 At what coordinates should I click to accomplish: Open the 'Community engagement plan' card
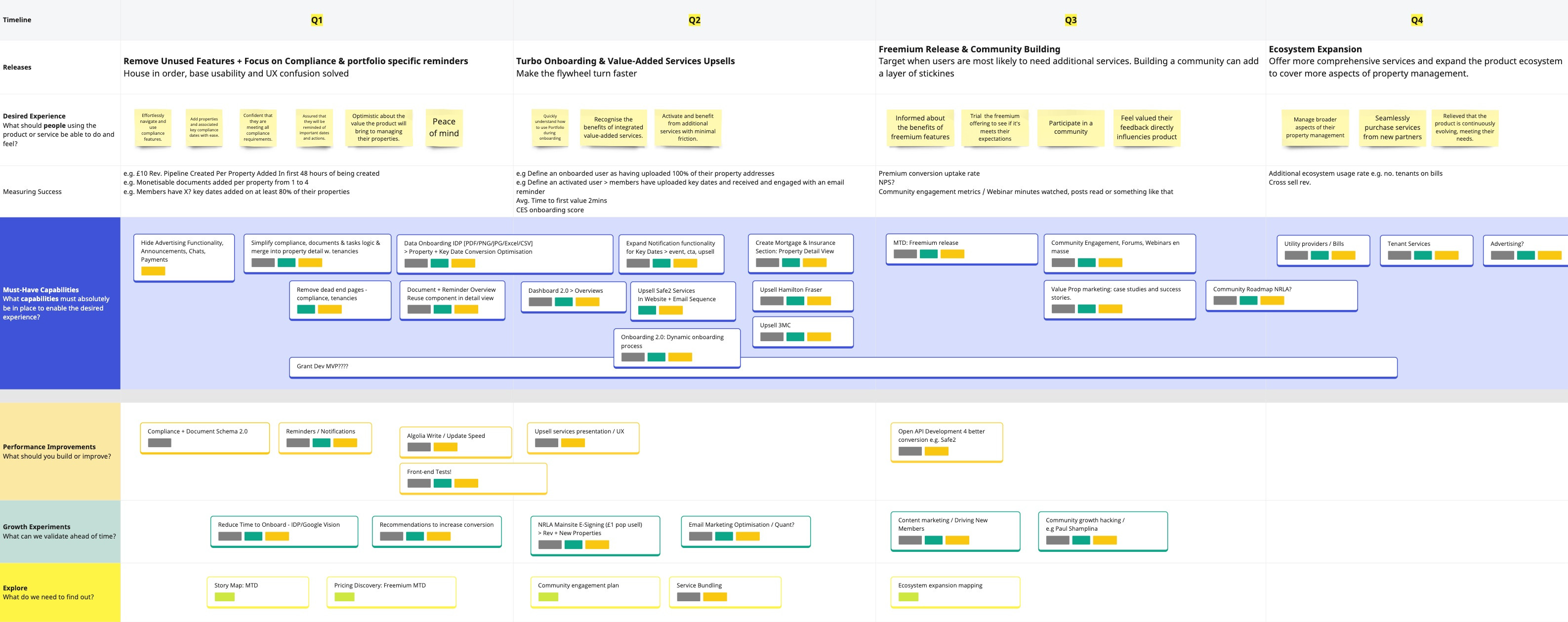(595, 592)
